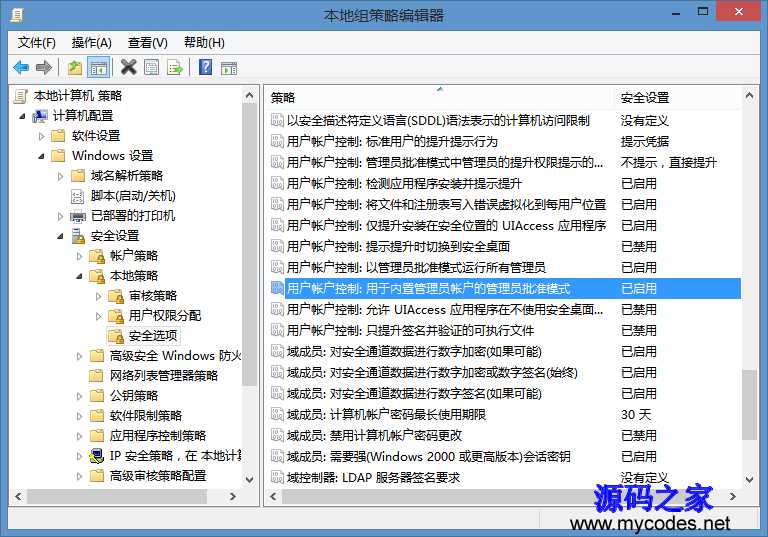Click the Export List toolbar icon
The width and height of the screenshot is (768, 537).
click(x=174, y=68)
